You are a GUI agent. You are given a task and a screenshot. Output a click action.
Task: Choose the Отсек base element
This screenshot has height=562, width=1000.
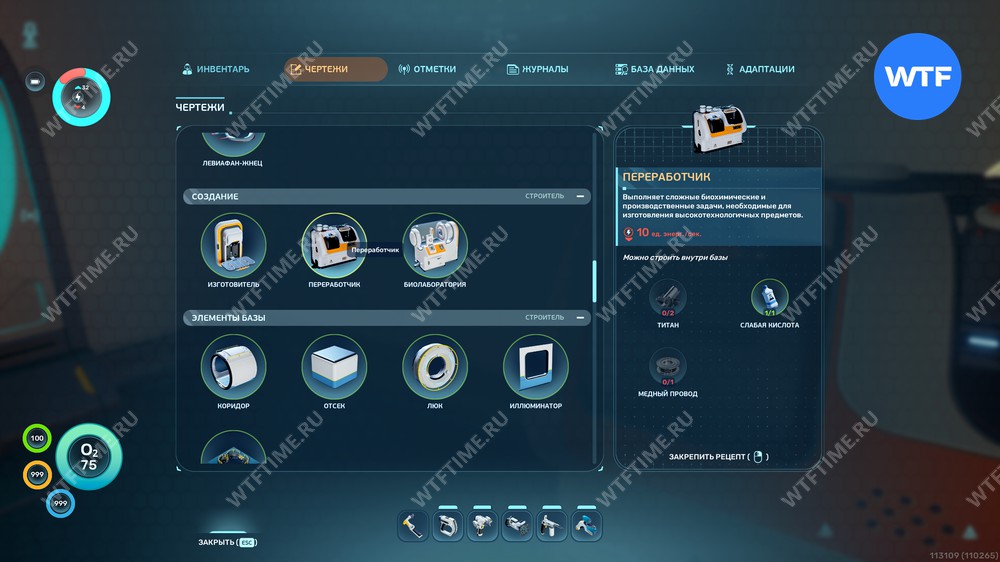[334, 367]
